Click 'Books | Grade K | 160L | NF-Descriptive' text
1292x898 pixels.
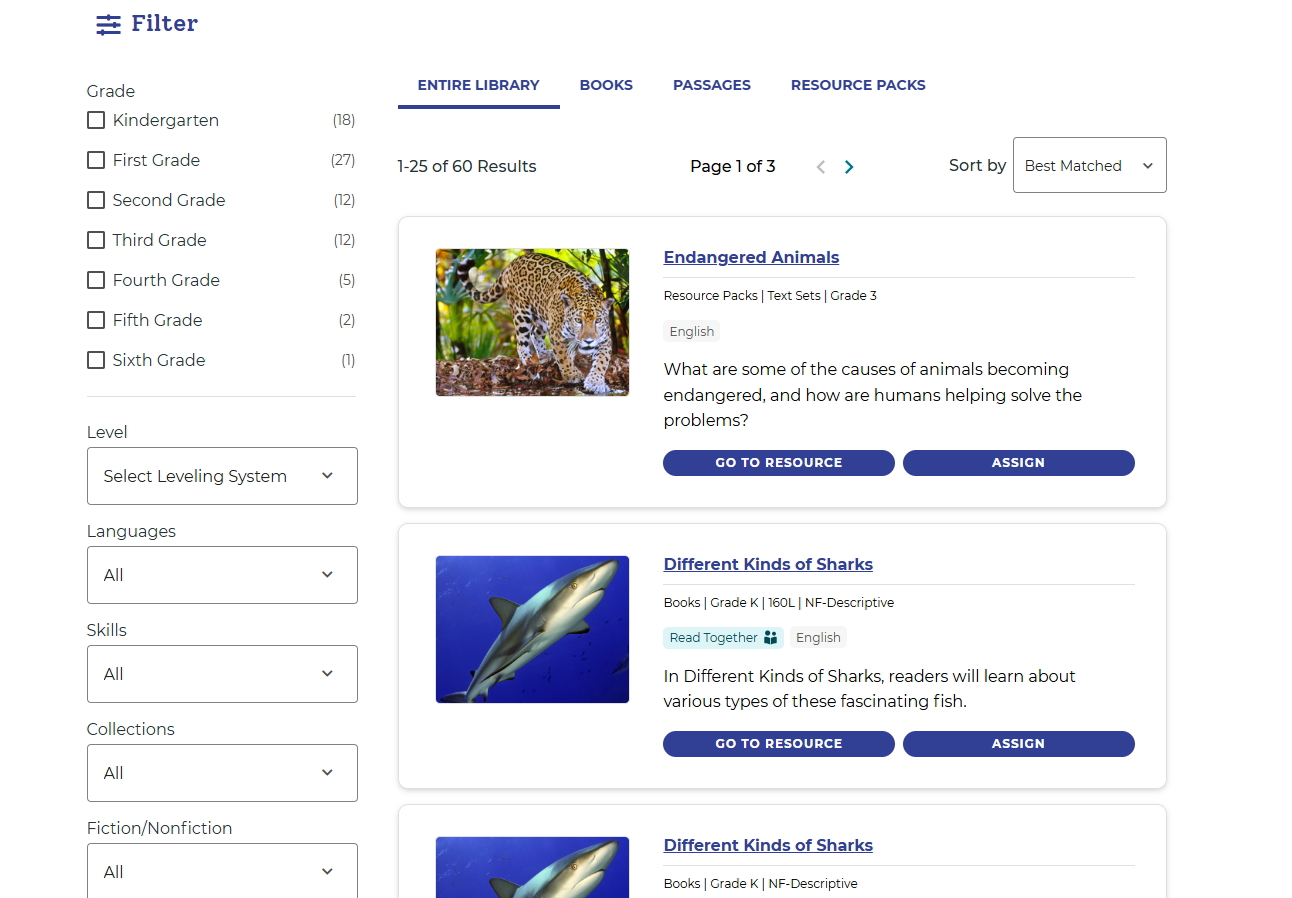(x=779, y=603)
